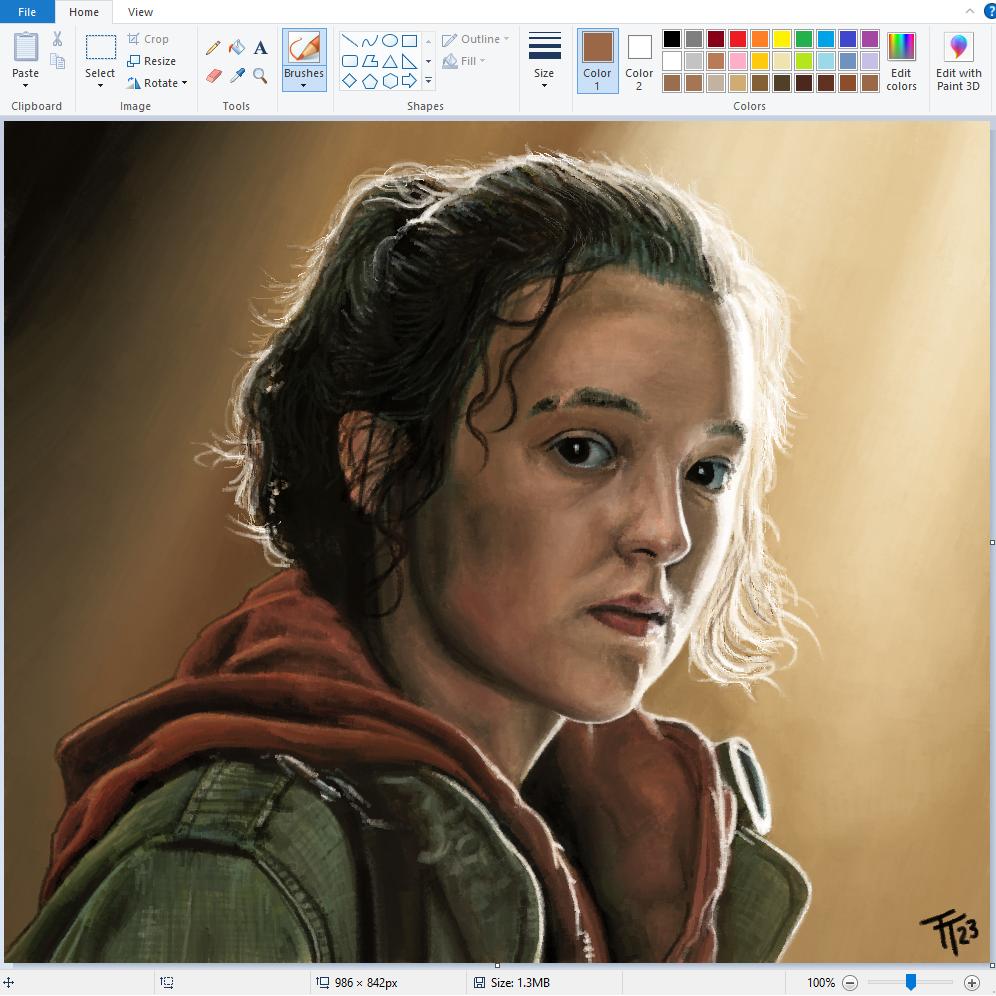The width and height of the screenshot is (996, 996).
Task: Switch to the View tab
Action: point(140,12)
